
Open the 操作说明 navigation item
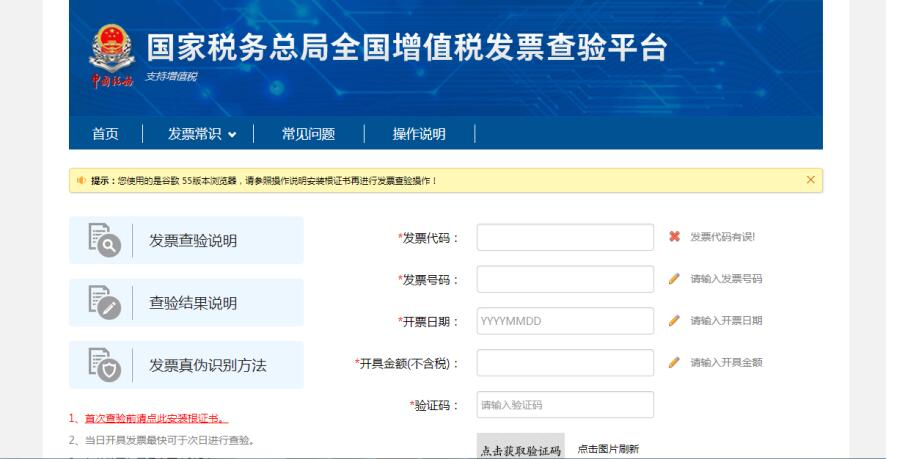[x=418, y=134]
